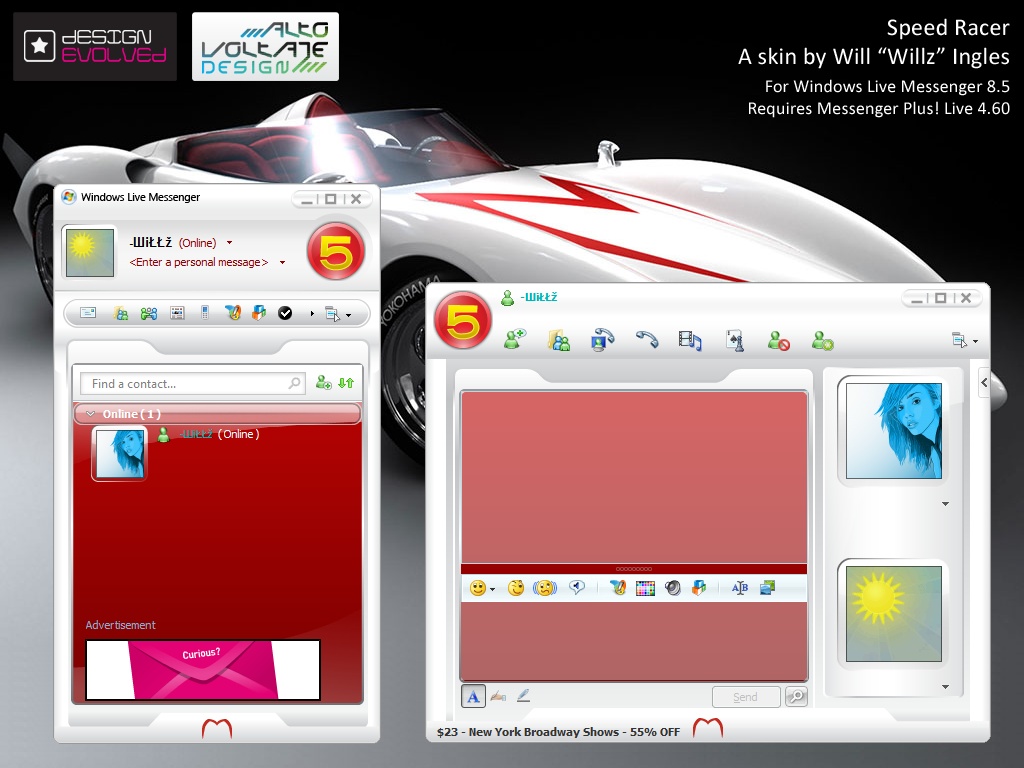Block this contact icon
Viewport: 1024px width, 768px height.
[x=778, y=340]
